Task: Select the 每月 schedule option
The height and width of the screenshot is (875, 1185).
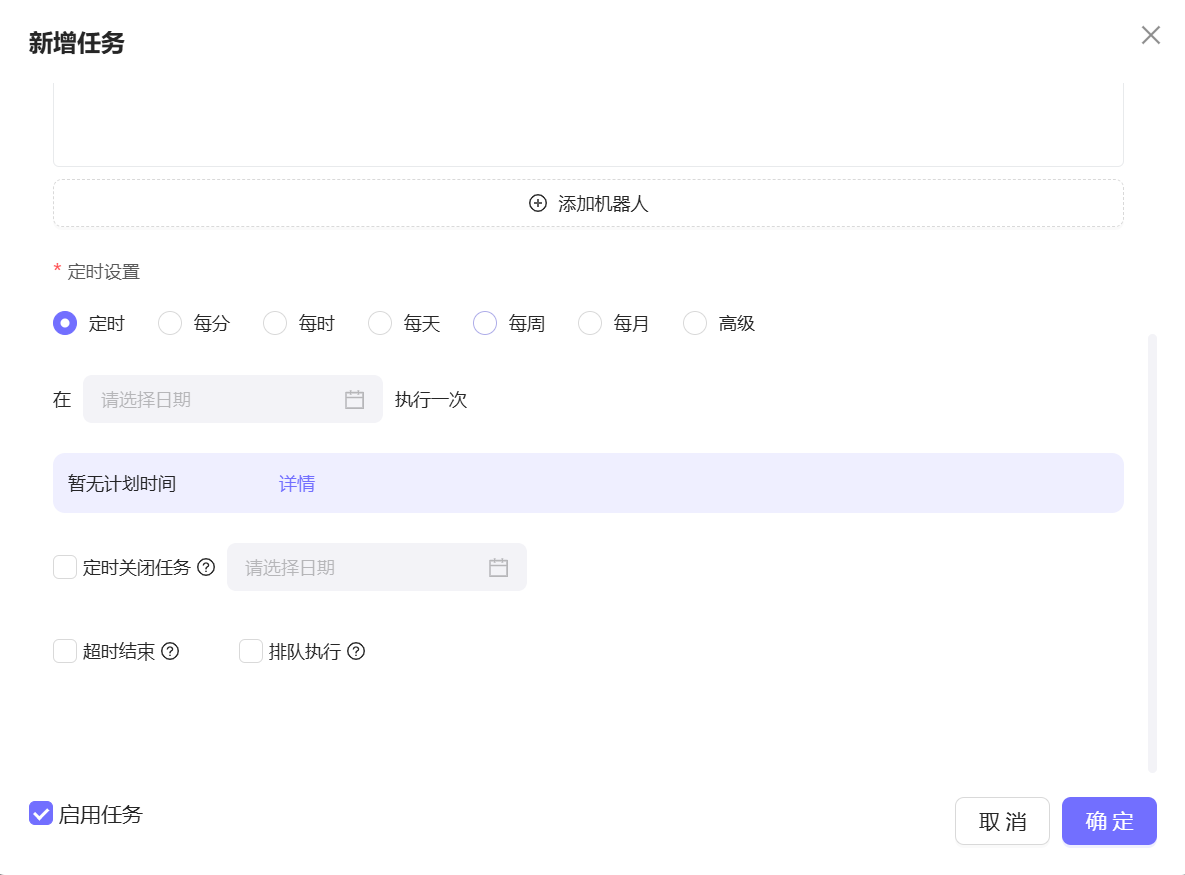Action: [x=589, y=323]
